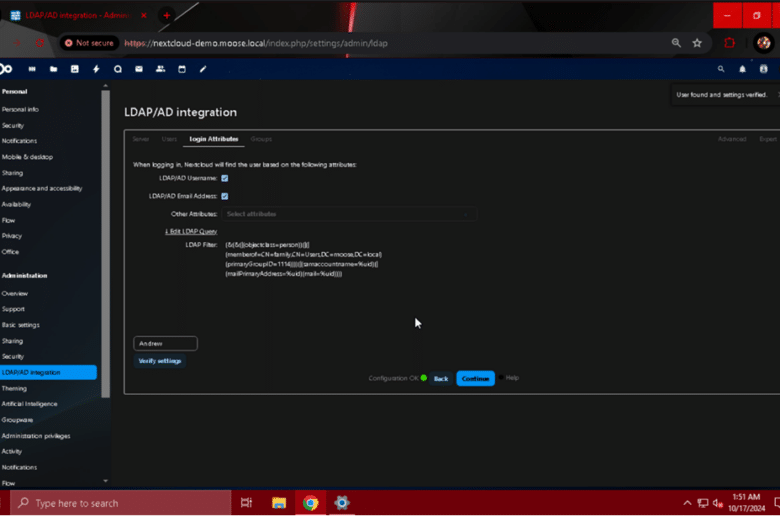Open the Advanced tab
The image size is (780, 516).
tap(732, 139)
